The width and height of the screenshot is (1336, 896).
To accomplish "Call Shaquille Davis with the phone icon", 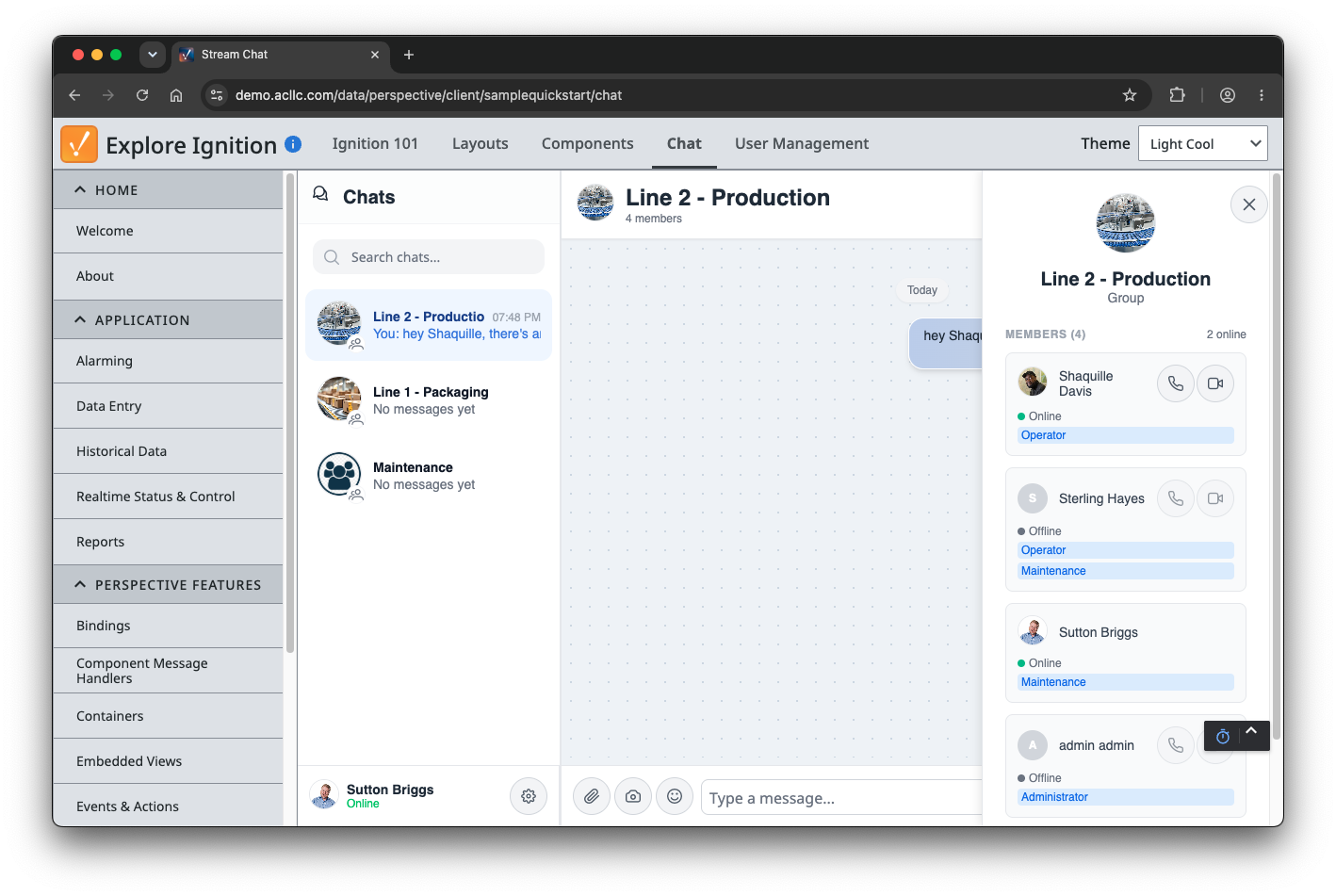I will pyautogui.click(x=1176, y=383).
